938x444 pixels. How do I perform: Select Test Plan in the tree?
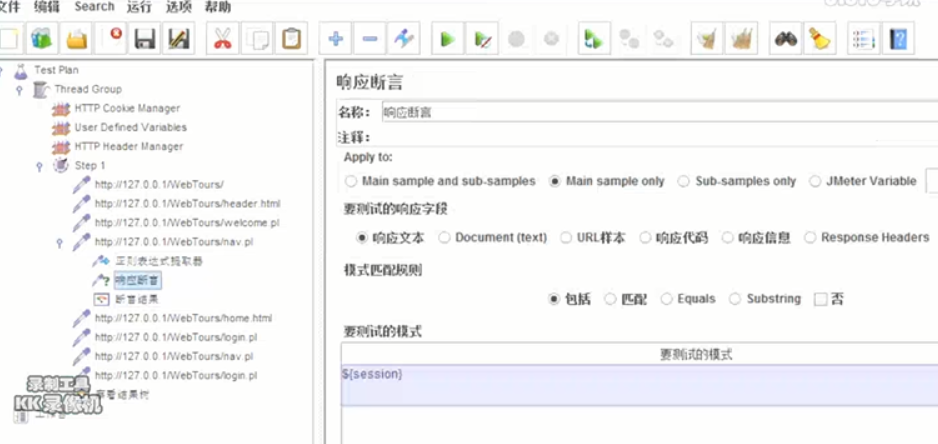coord(56,70)
